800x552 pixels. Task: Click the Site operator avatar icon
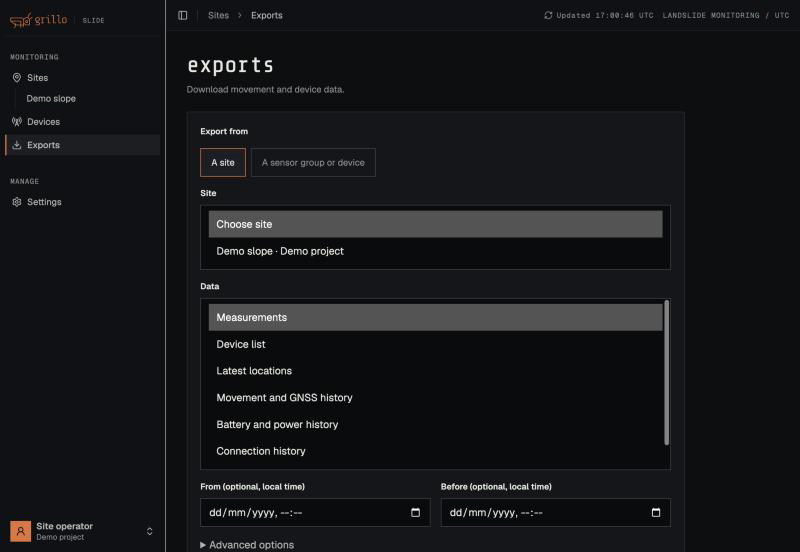point(20,531)
